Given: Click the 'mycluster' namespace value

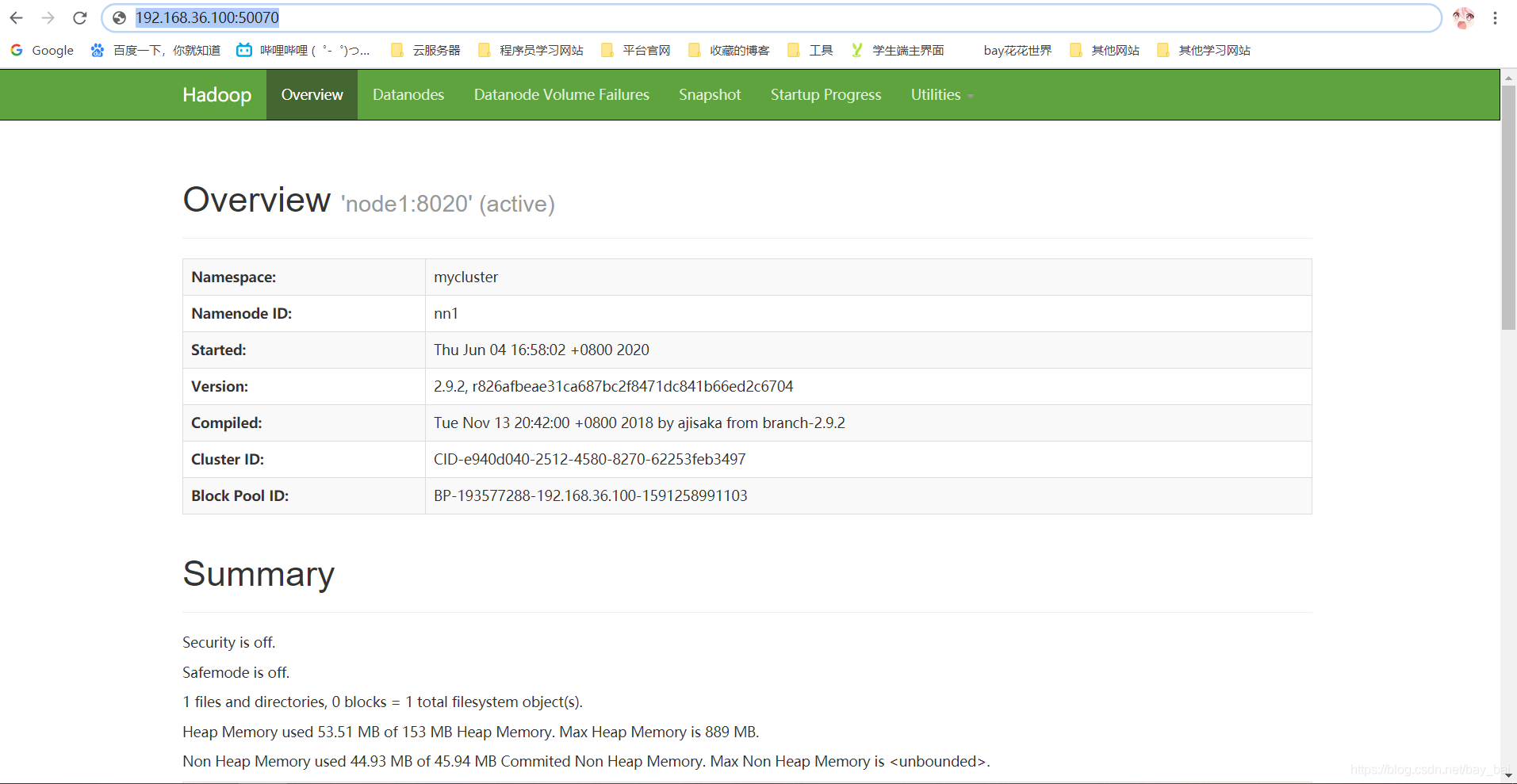Looking at the screenshot, I should pos(465,277).
